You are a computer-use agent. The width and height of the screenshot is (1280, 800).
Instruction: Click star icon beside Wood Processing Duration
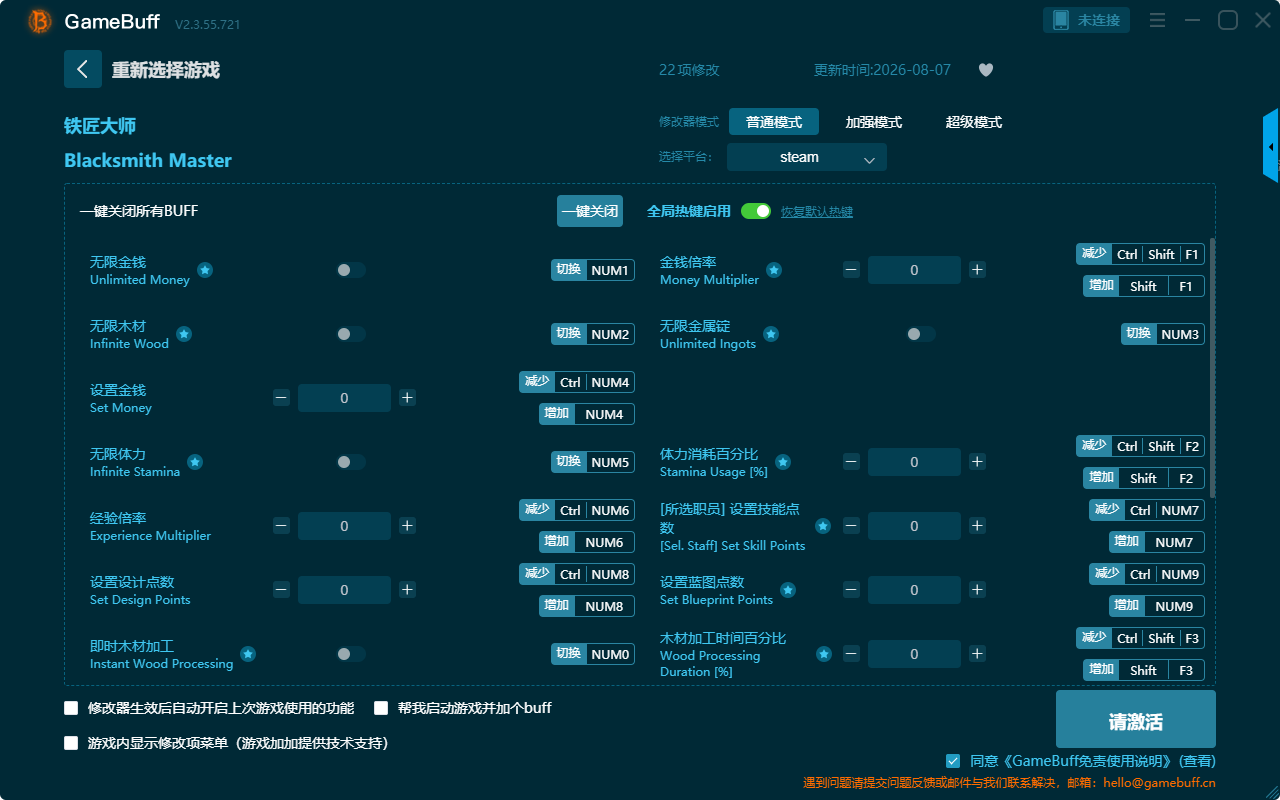coord(824,654)
